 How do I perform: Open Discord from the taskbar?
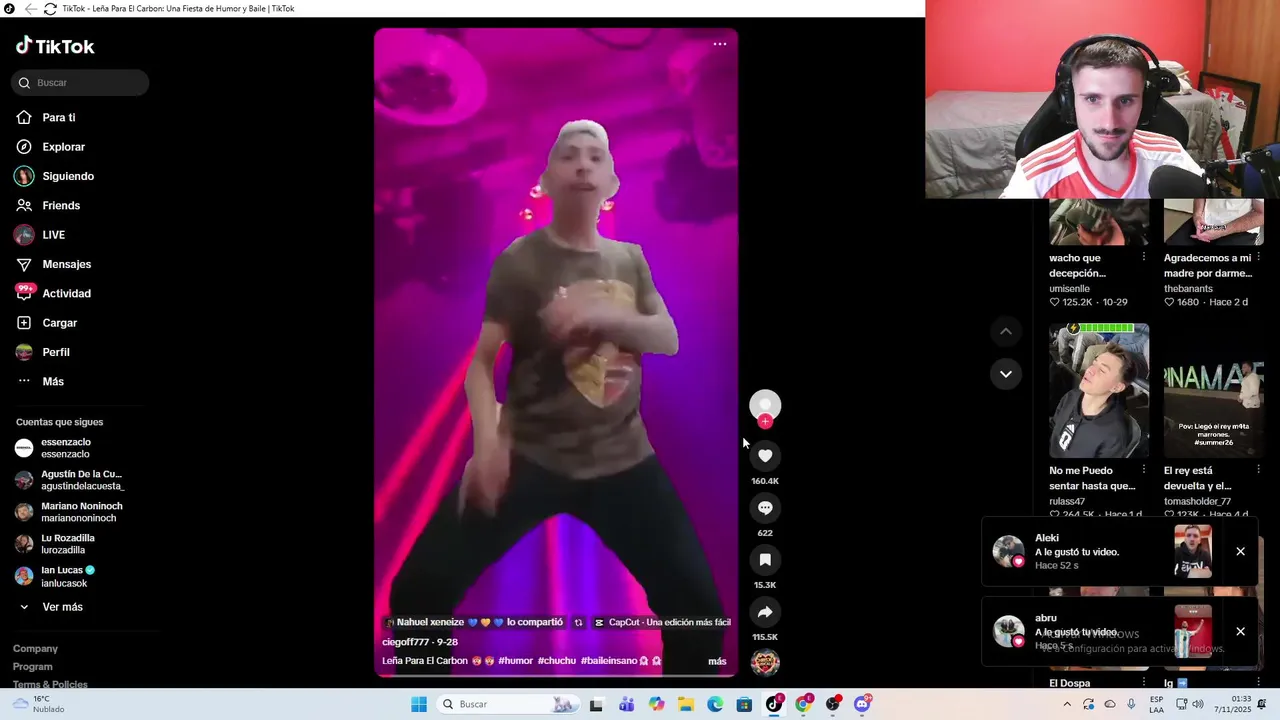point(862,705)
